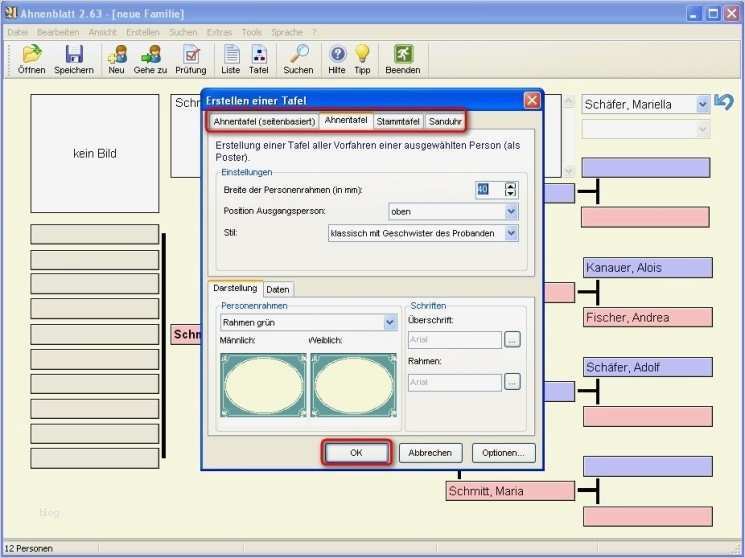Show the Tipp lightbulb icon
Screen dimensions: 745x558
point(362,54)
